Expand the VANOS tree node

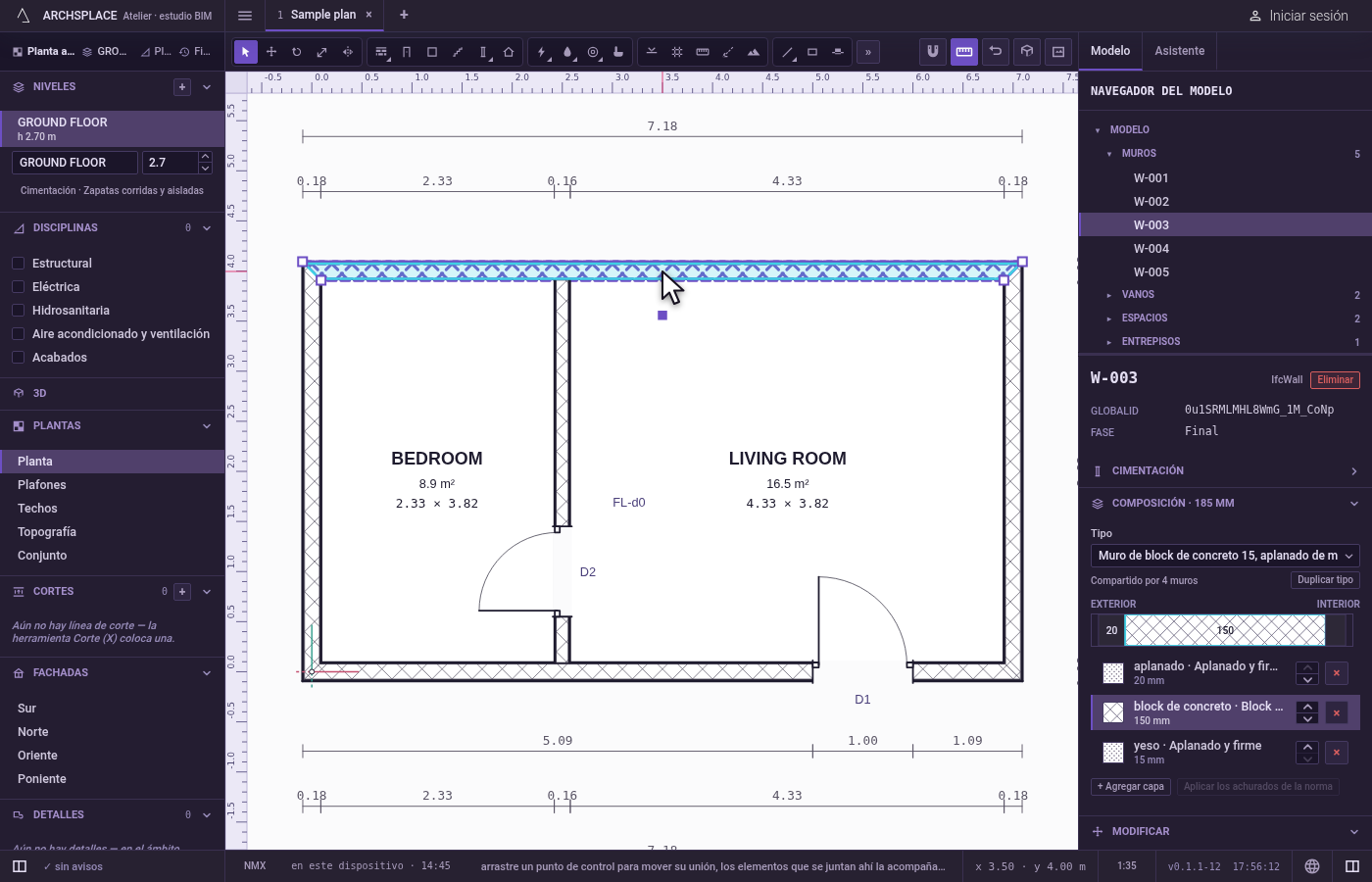pos(1109,295)
